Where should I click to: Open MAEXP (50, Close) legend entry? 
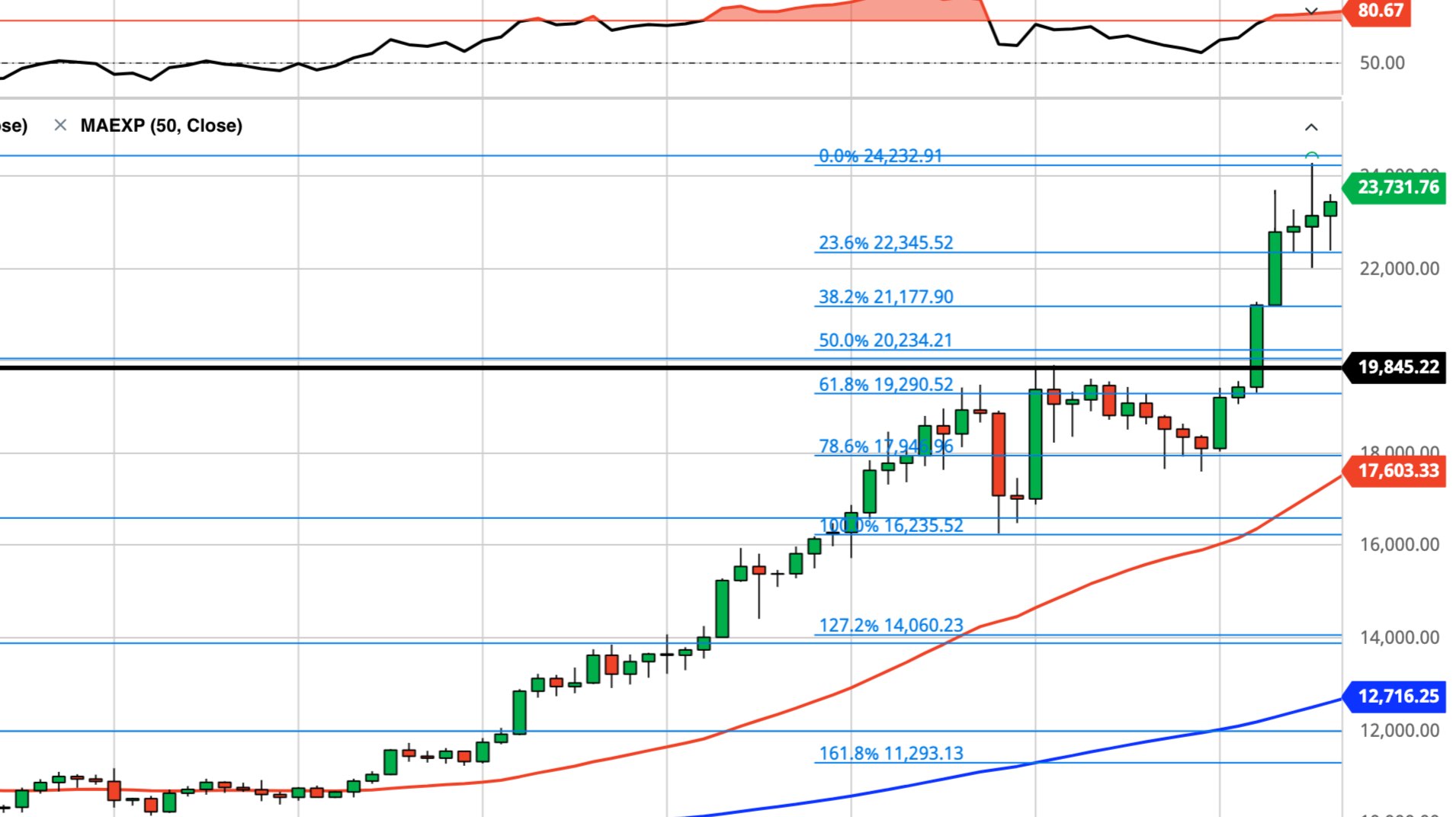pyautogui.click(x=161, y=126)
